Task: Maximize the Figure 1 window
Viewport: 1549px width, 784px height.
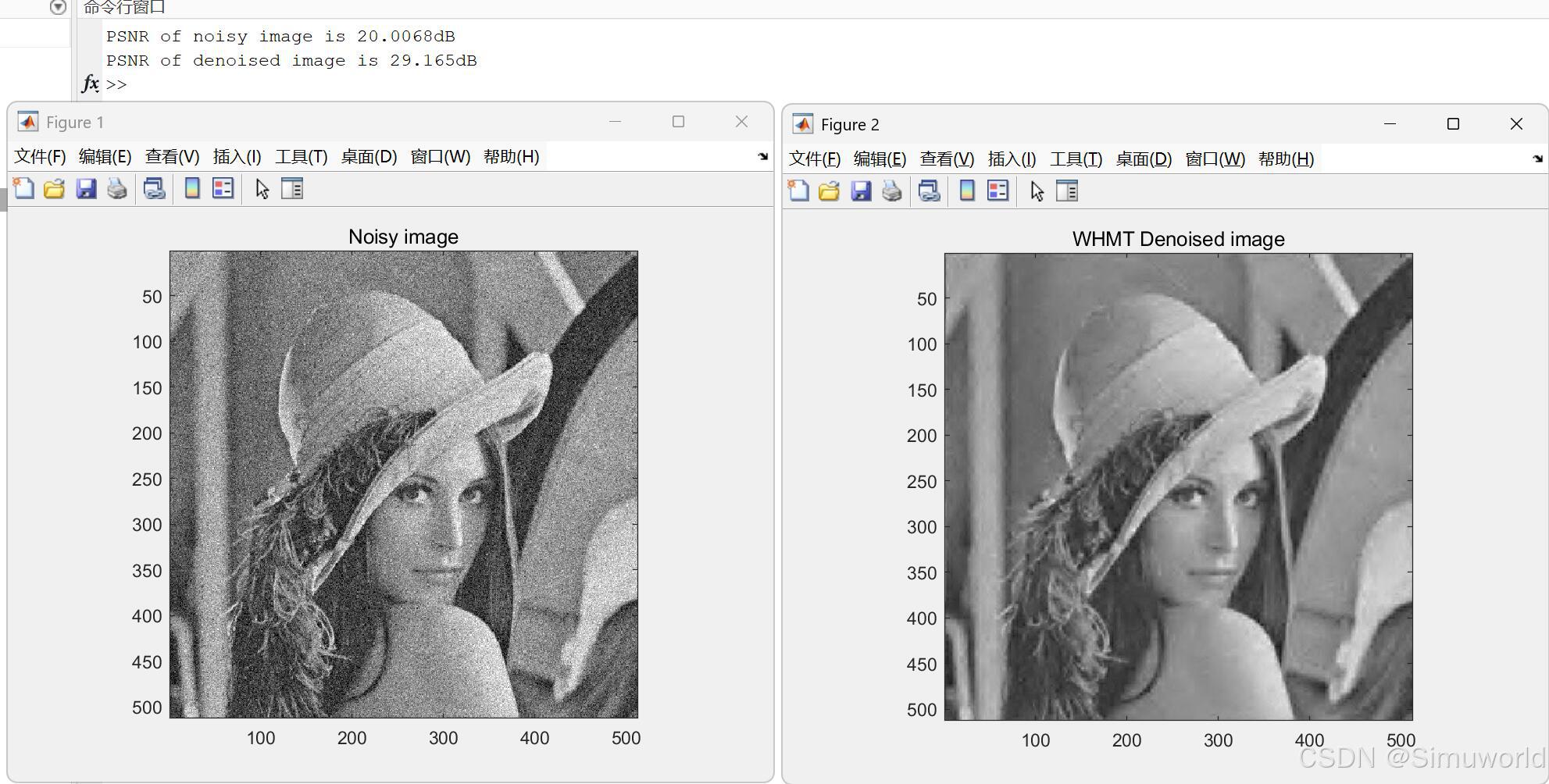Action: pyautogui.click(x=678, y=121)
